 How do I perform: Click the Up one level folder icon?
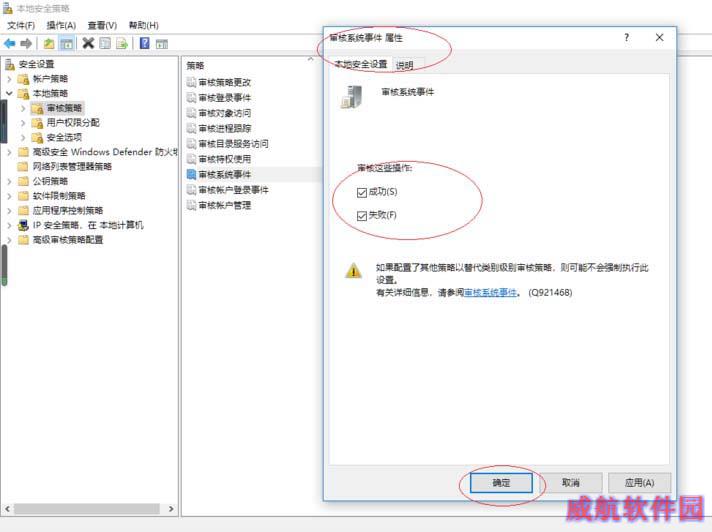[x=49, y=44]
